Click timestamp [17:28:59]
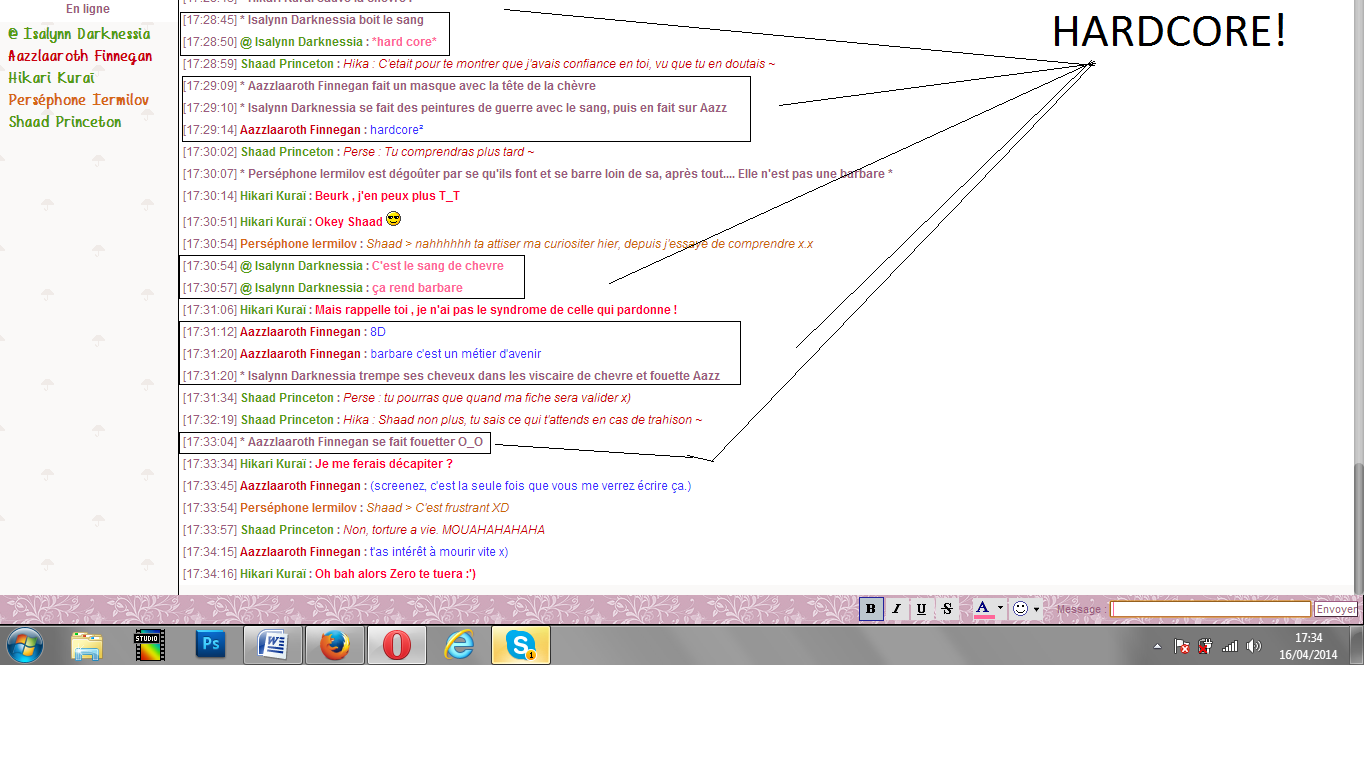Image resolution: width=1366 pixels, height=768 pixels. 209,64
